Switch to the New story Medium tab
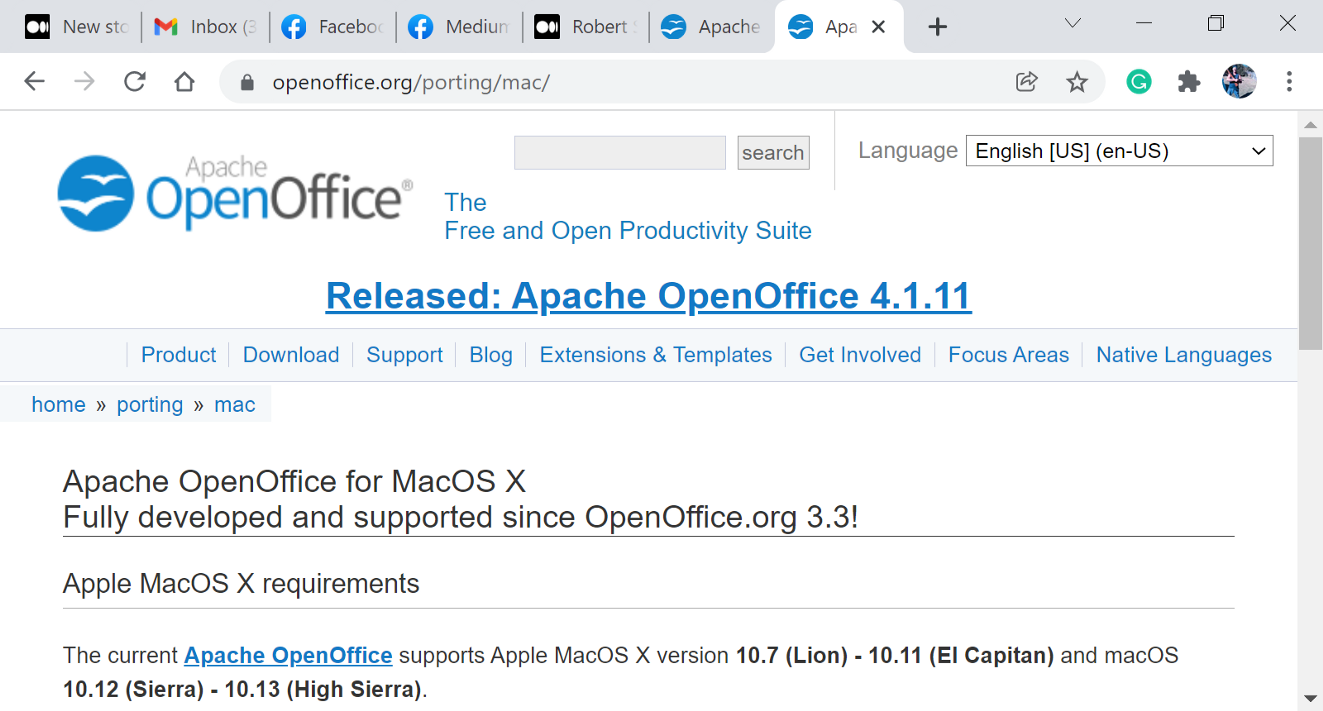 click(x=78, y=27)
